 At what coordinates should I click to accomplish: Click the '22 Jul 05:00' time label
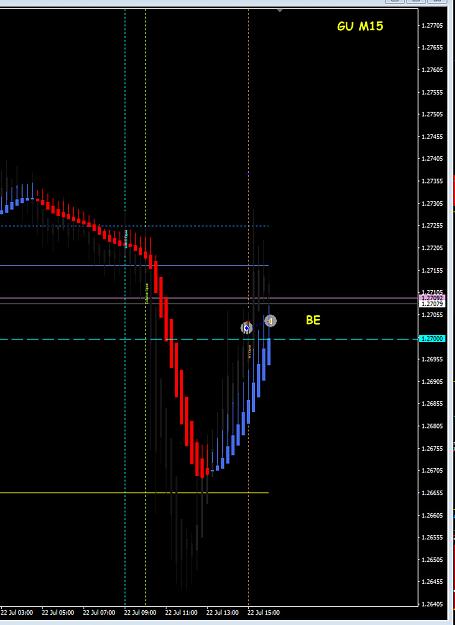coord(58,612)
